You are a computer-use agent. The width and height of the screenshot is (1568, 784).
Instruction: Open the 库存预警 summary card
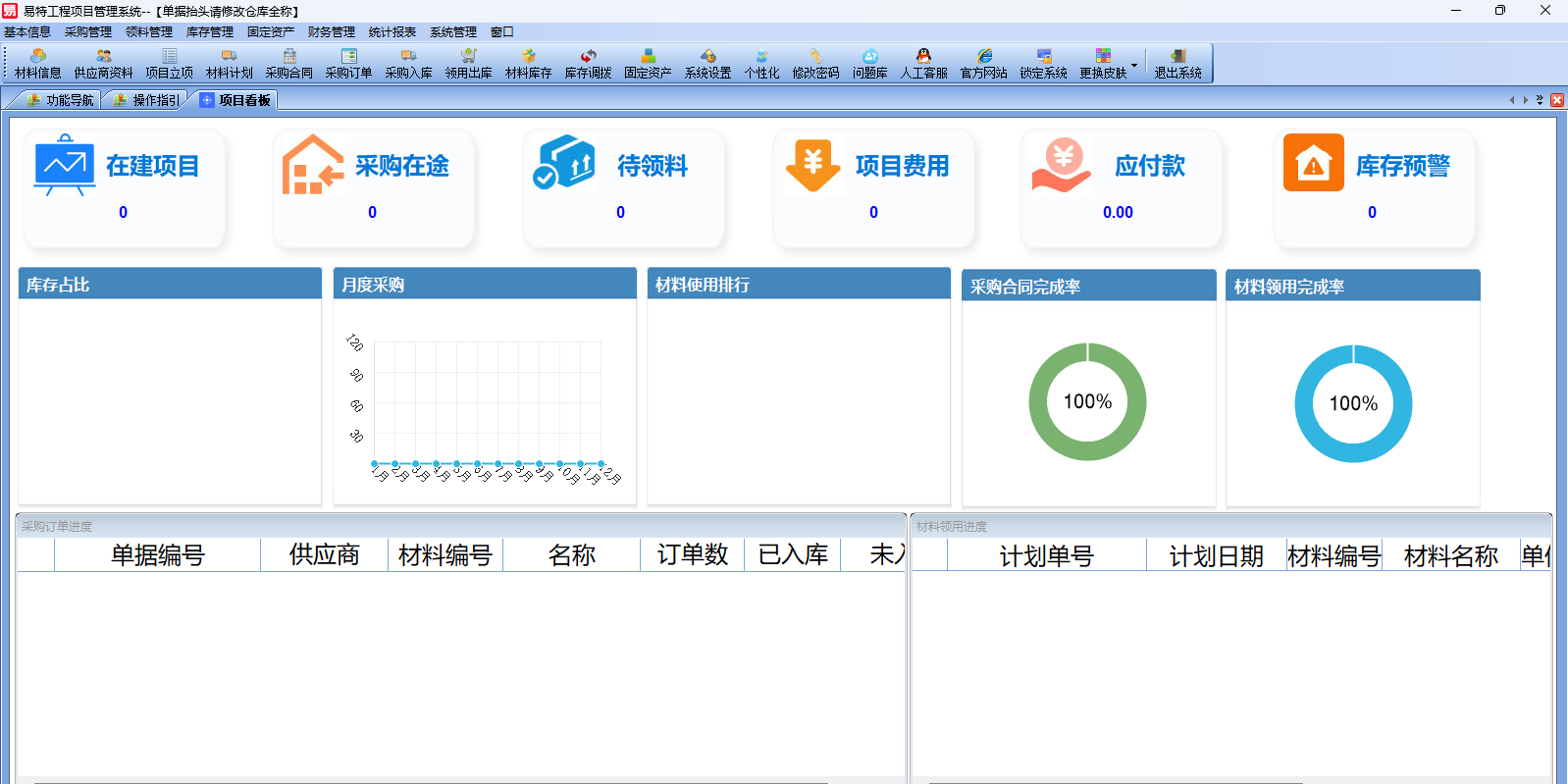[1374, 187]
